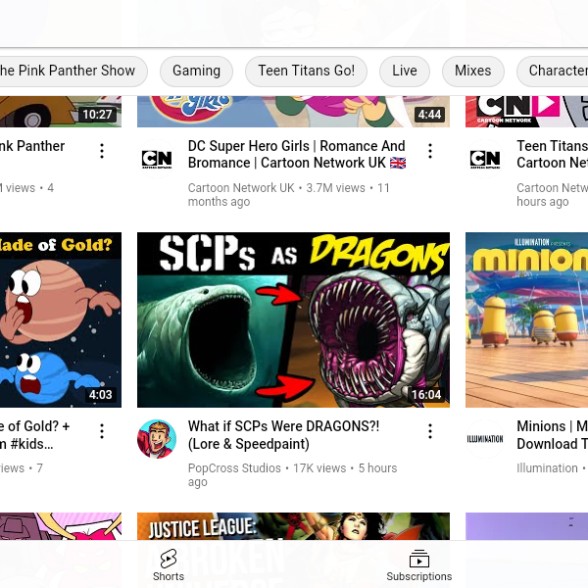Click PopCross Studios channel name text
Image resolution: width=588 pixels, height=588 pixels.
coord(234,468)
